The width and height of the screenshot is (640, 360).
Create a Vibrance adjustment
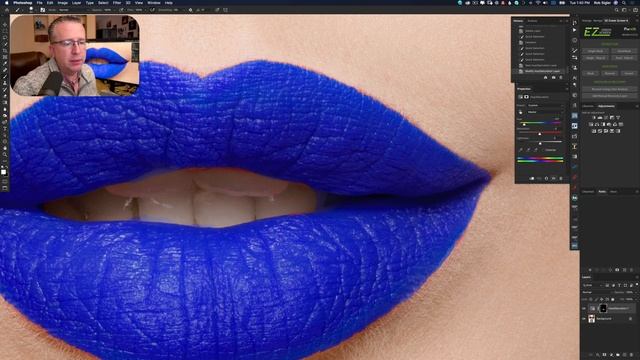[618, 118]
